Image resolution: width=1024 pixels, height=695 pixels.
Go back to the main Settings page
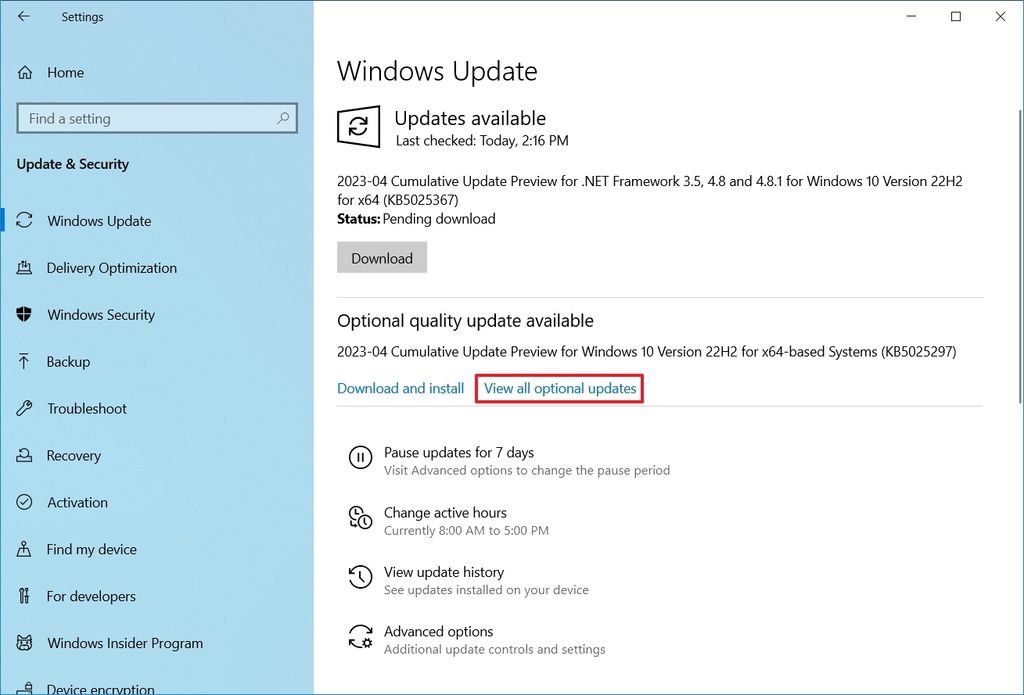(x=24, y=16)
